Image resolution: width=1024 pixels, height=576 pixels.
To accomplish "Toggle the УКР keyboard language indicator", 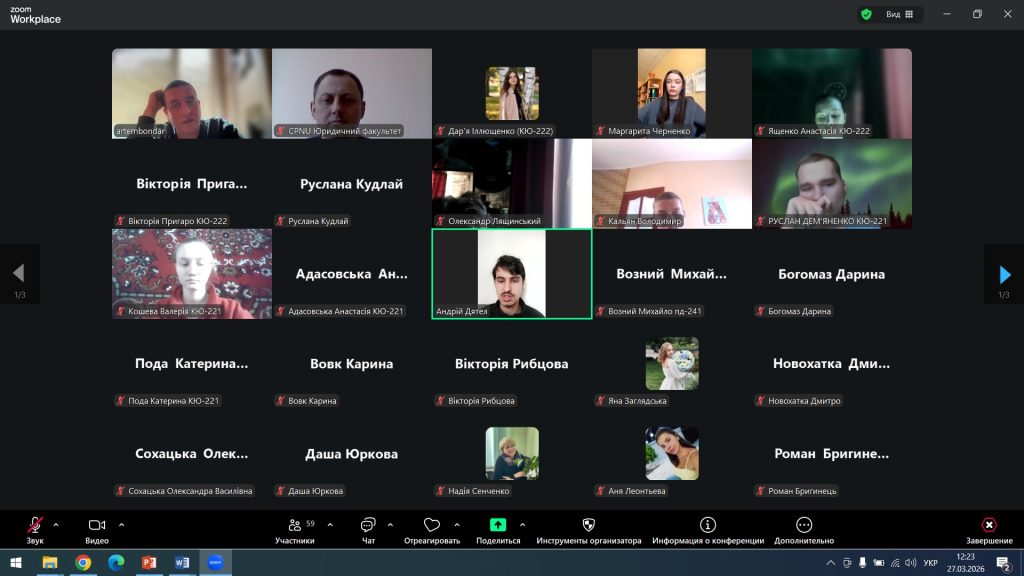I will coord(931,563).
